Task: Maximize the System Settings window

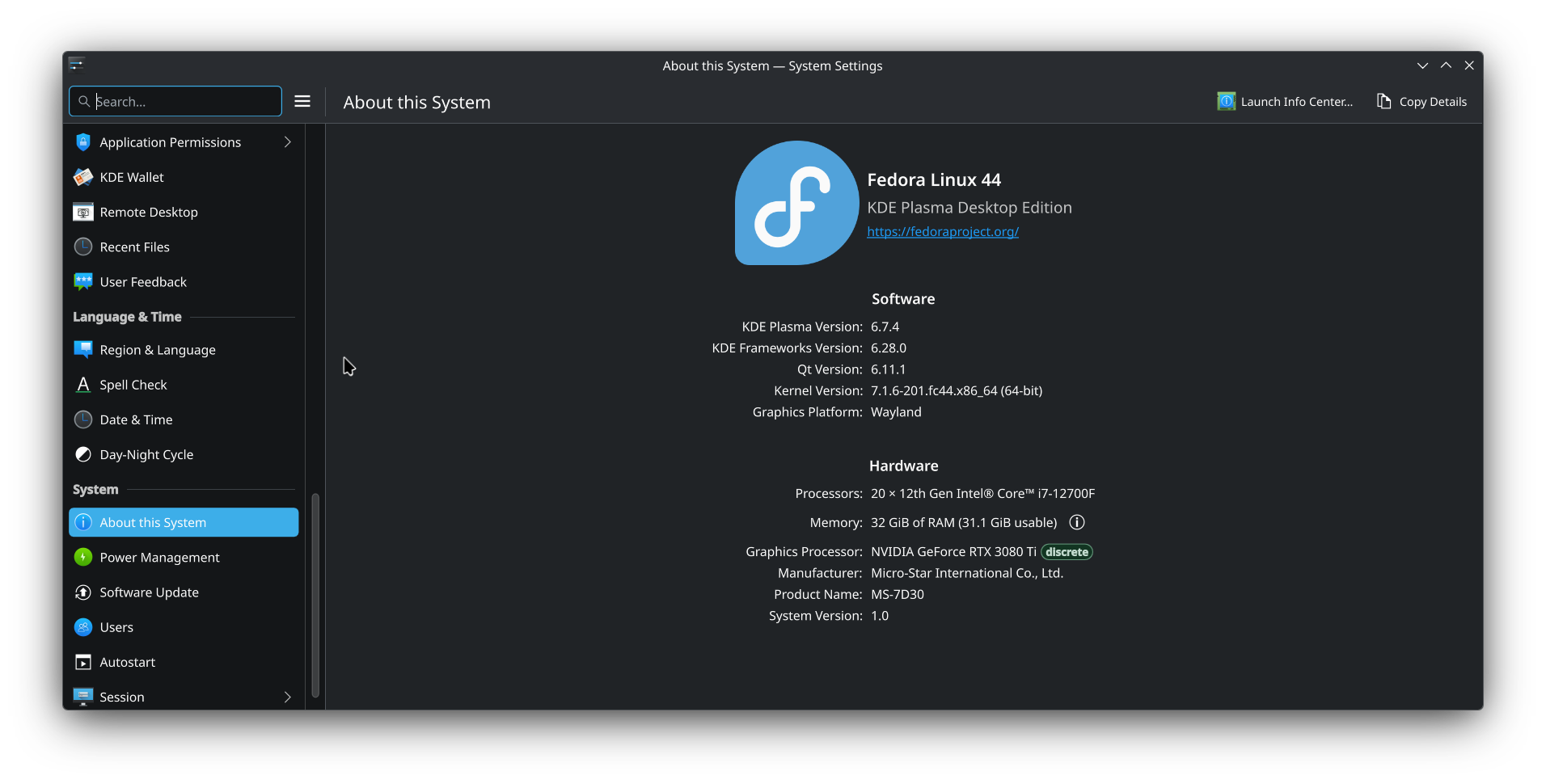Action: tap(1446, 65)
